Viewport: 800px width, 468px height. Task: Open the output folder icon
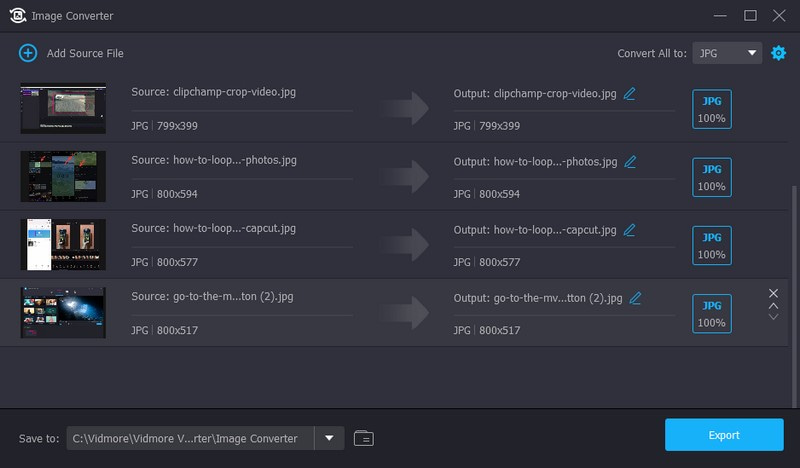(363, 438)
